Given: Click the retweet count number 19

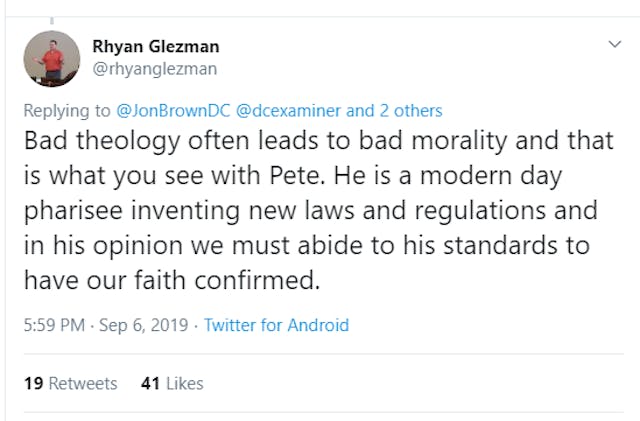Looking at the screenshot, I should (x=32, y=383).
